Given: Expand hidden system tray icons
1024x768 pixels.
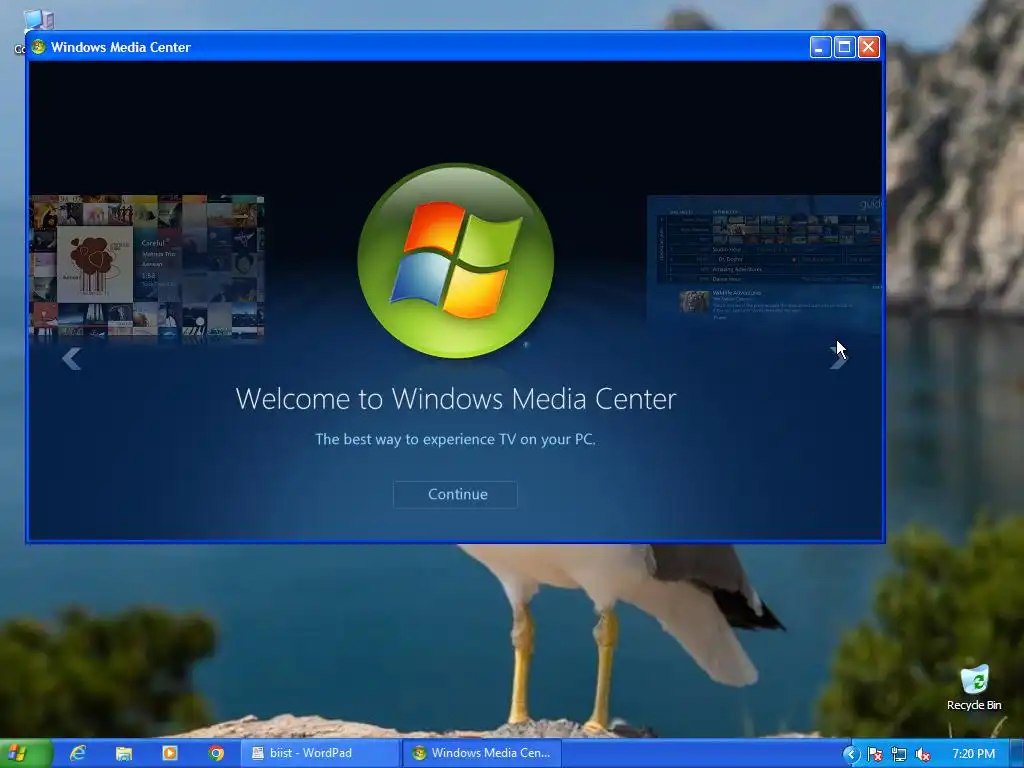Looking at the screenshot, I should (x=850, y=754).
